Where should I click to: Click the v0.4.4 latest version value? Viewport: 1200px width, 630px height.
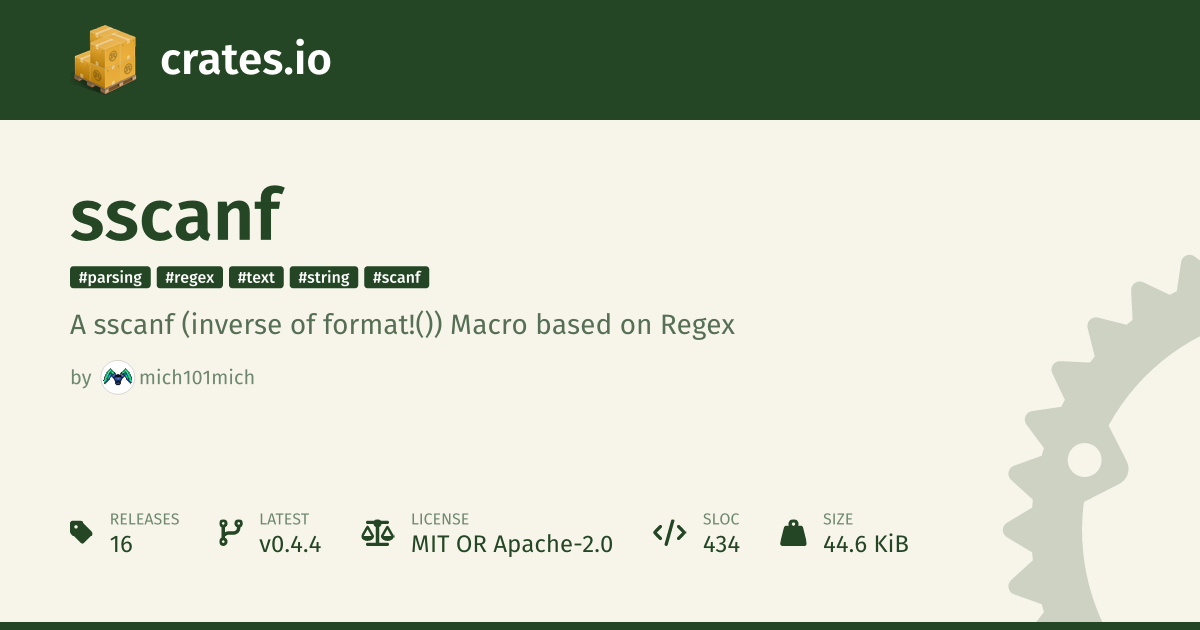pos(290,544)
